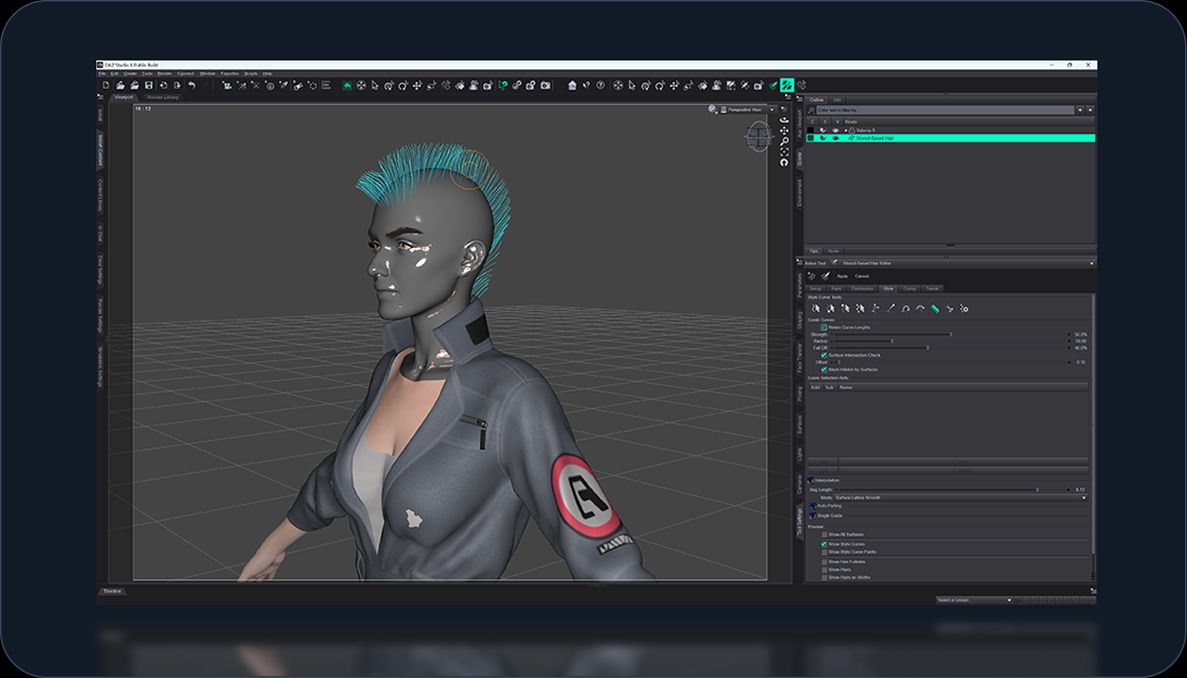
Task: Click the Apply button
Action: (x=842, y=275)
